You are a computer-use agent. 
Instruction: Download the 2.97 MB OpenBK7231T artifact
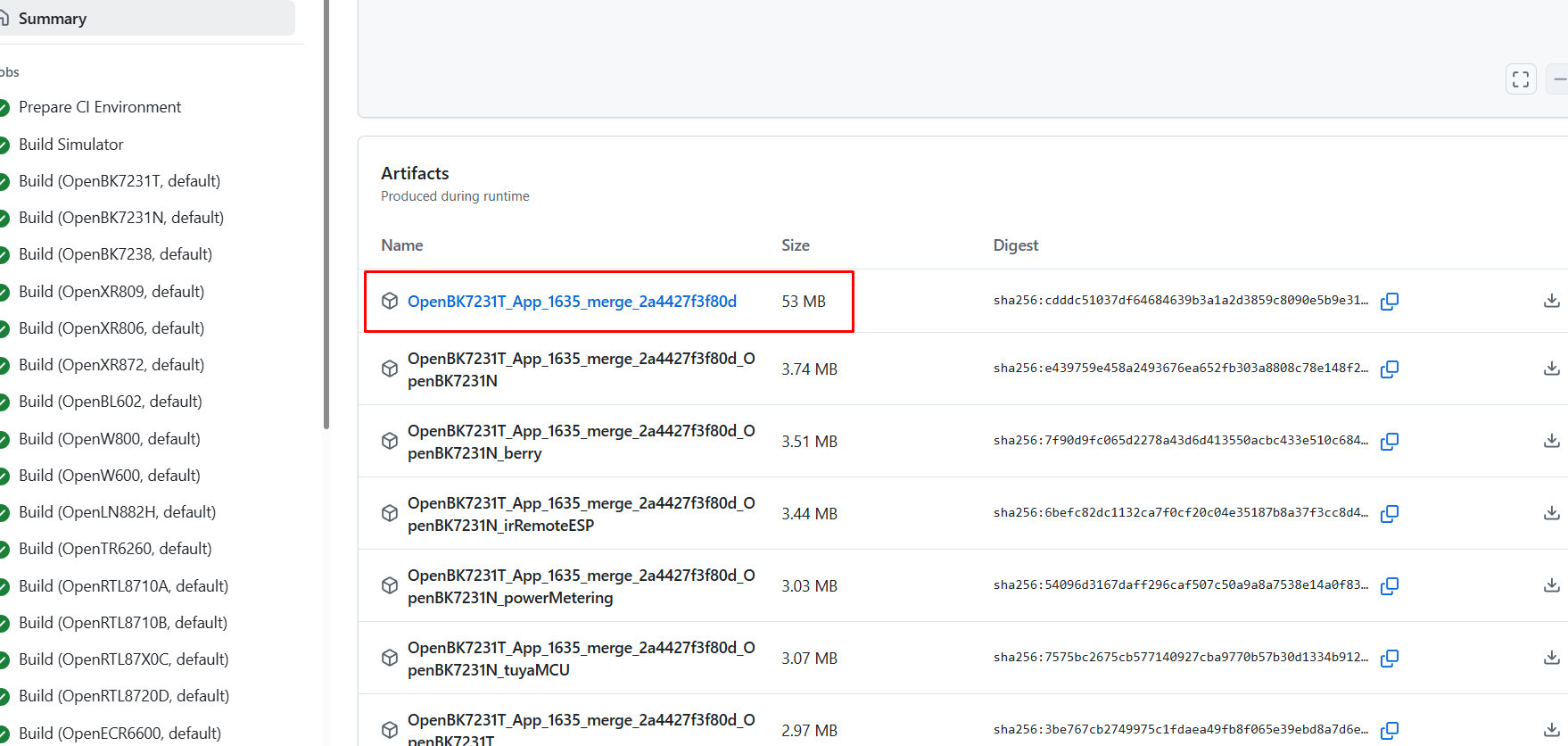pyautogui.click(x=1552, y=730)
